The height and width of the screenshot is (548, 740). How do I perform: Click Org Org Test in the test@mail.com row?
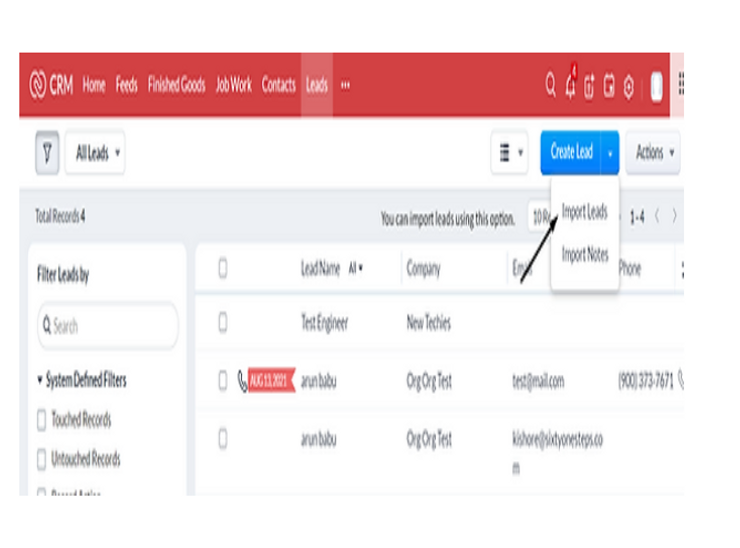(429, 381)
